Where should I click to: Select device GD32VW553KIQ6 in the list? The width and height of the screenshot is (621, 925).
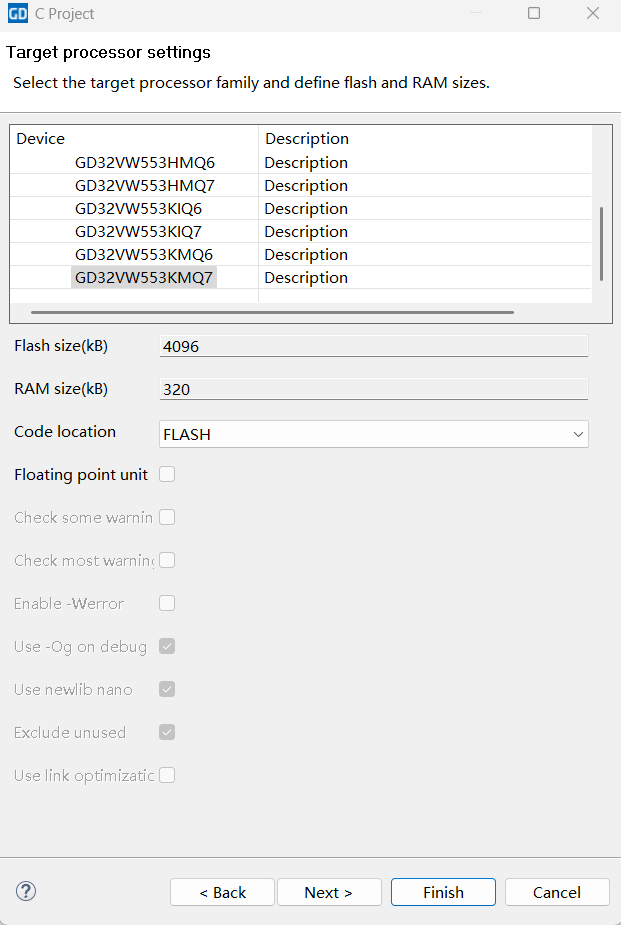tap(139, 208)
